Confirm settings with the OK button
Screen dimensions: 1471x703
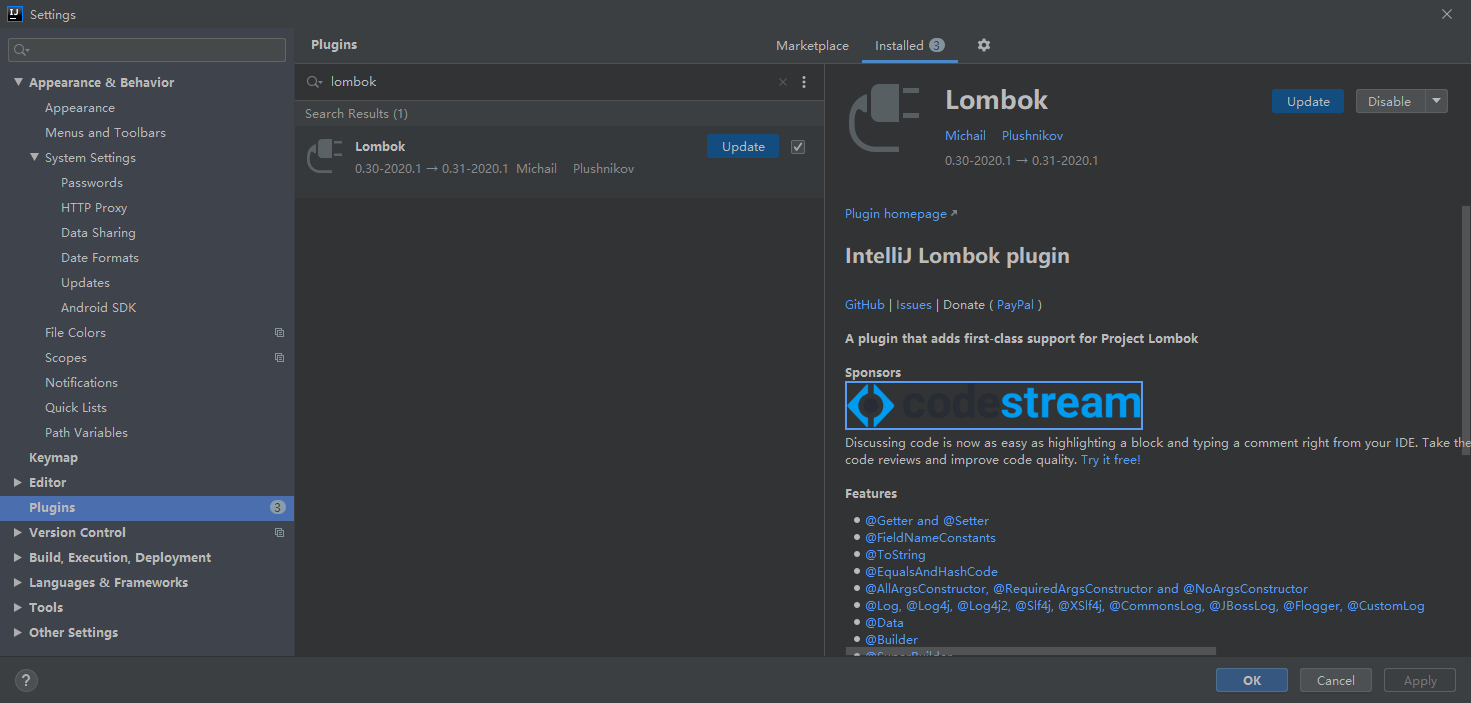[x=1252, y=680]
